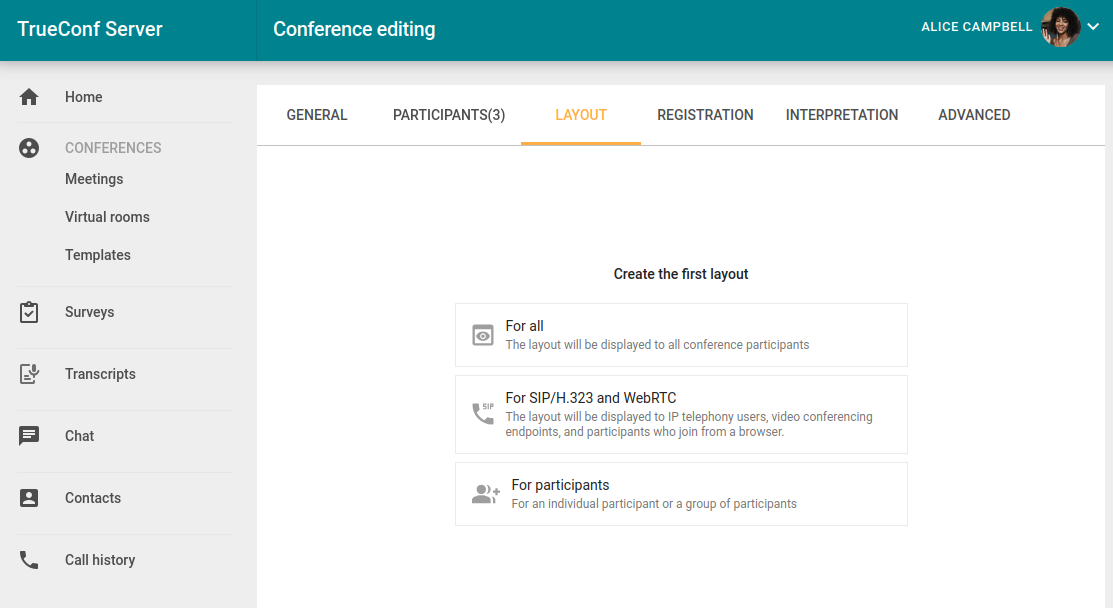Screen dimensions: 1113x608
Task: Click the Contacts card icon
Action: pos(29,498)
